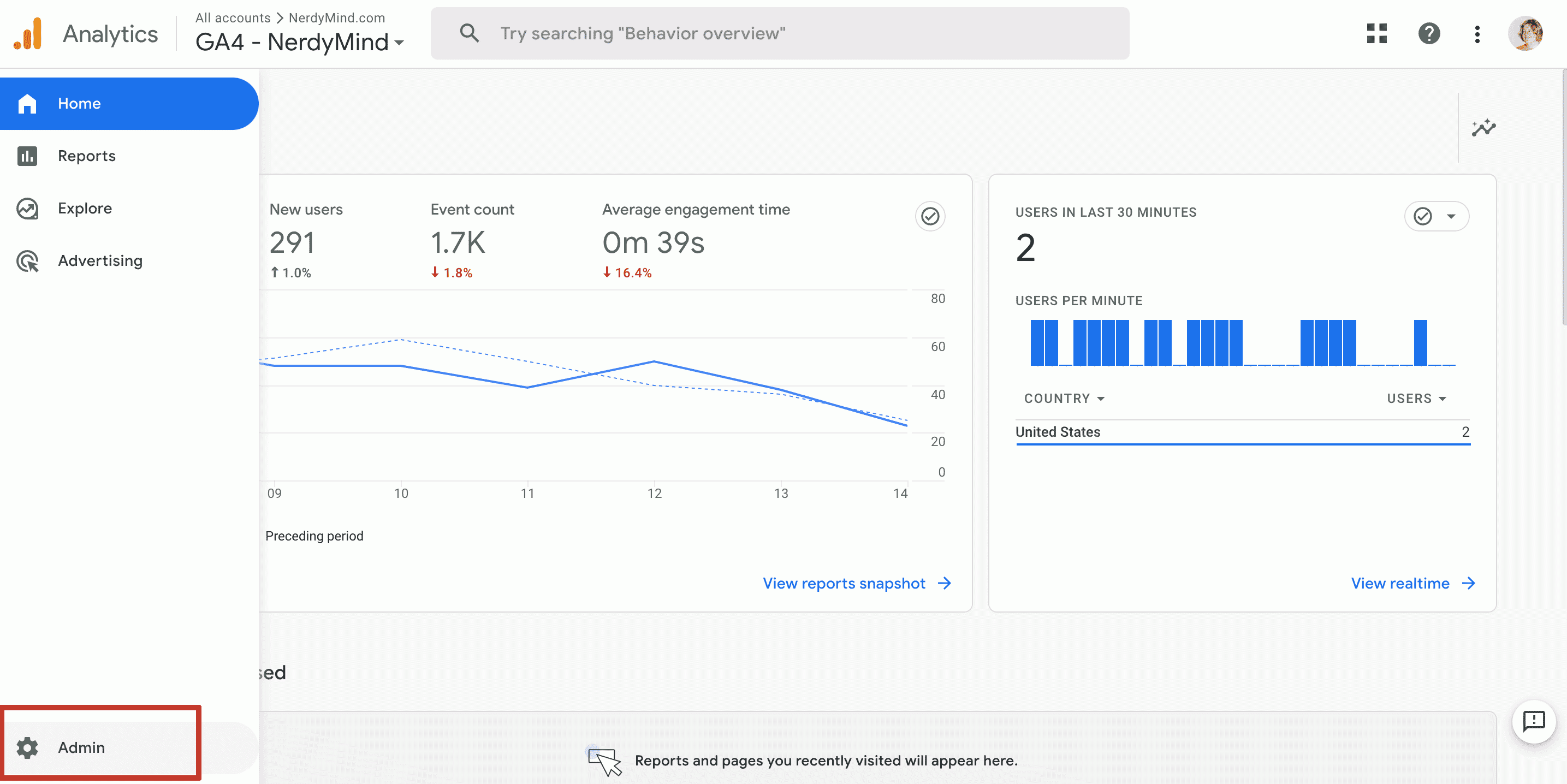This screenshot has width=1567, height=784.
Task: Click the Advertising target icon
Action: [x=27, y=261]
